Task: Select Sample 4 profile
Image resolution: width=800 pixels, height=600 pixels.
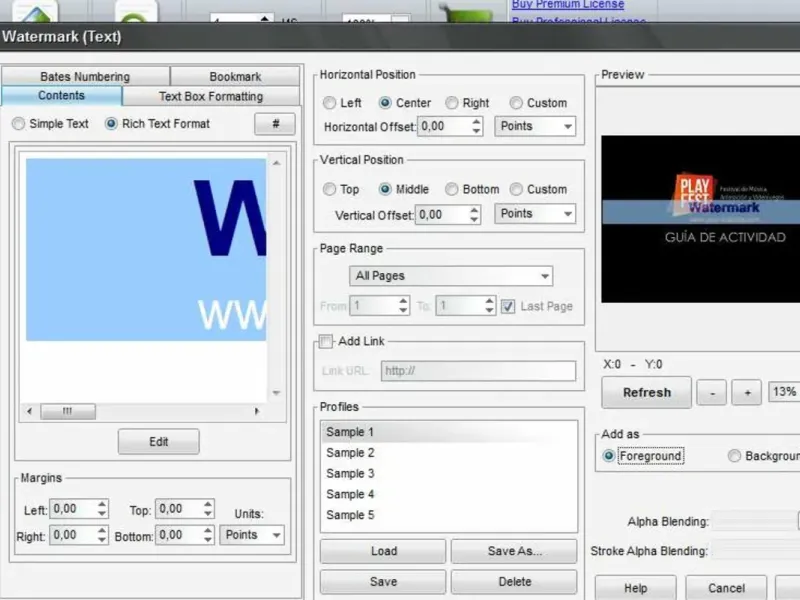Action: coord(449,494)
